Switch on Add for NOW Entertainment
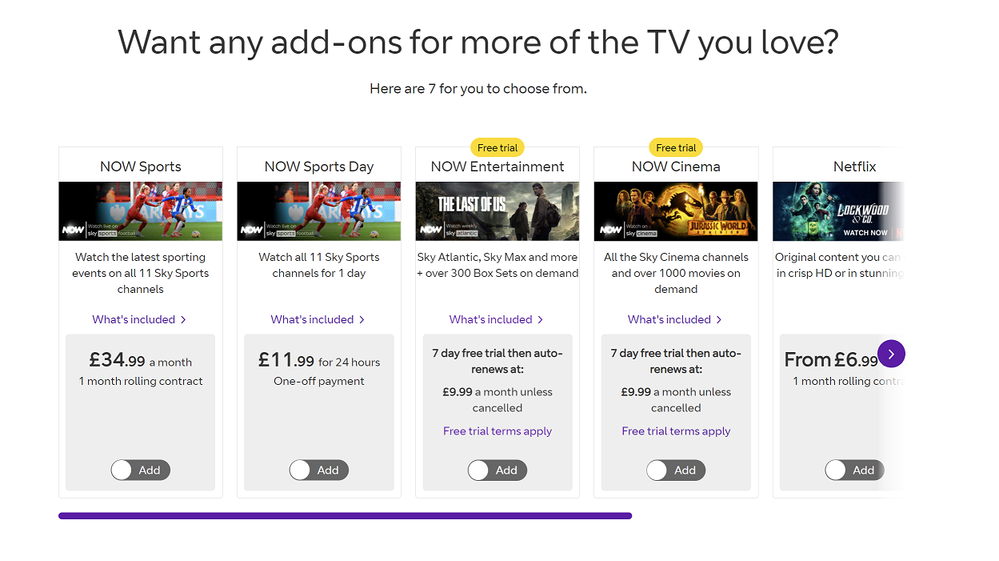The height and width of the screenshot is (561, 999). point(497,470)
